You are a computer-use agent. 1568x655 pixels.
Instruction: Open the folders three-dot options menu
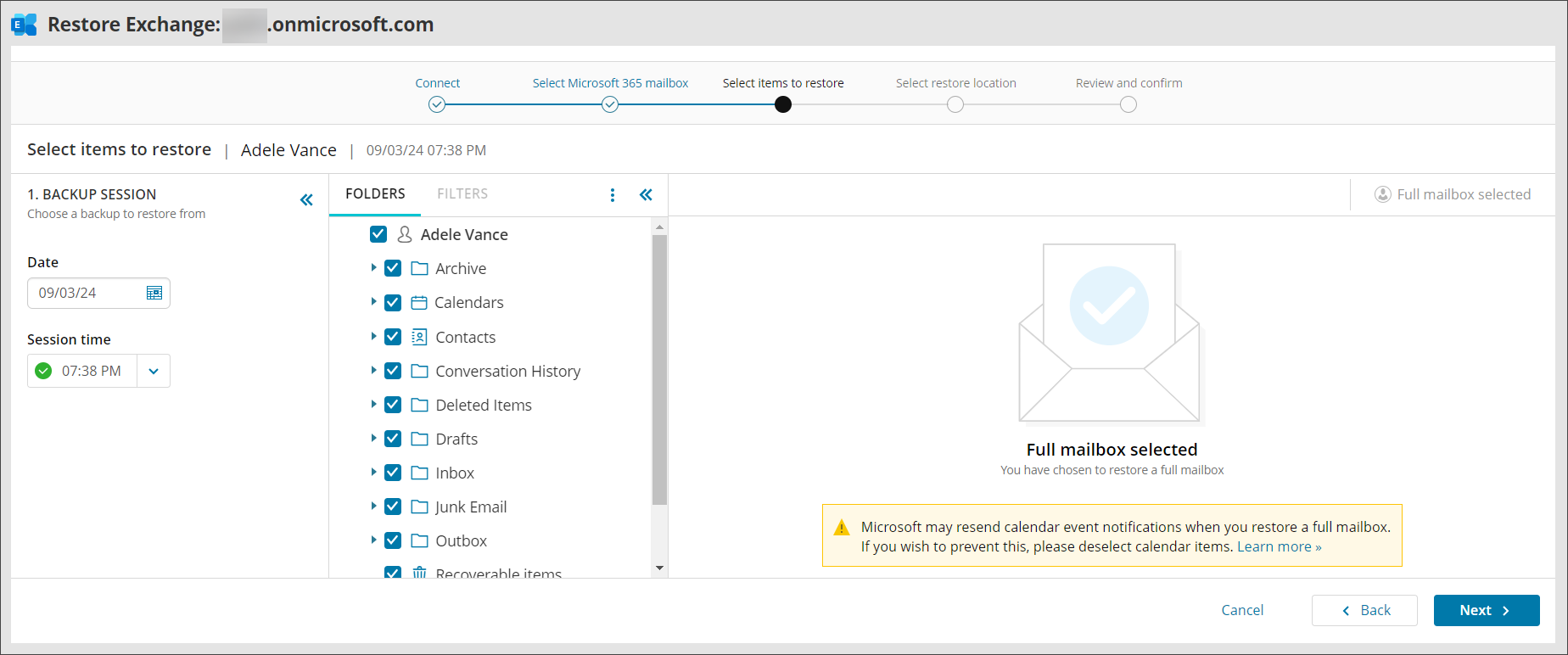613,195
